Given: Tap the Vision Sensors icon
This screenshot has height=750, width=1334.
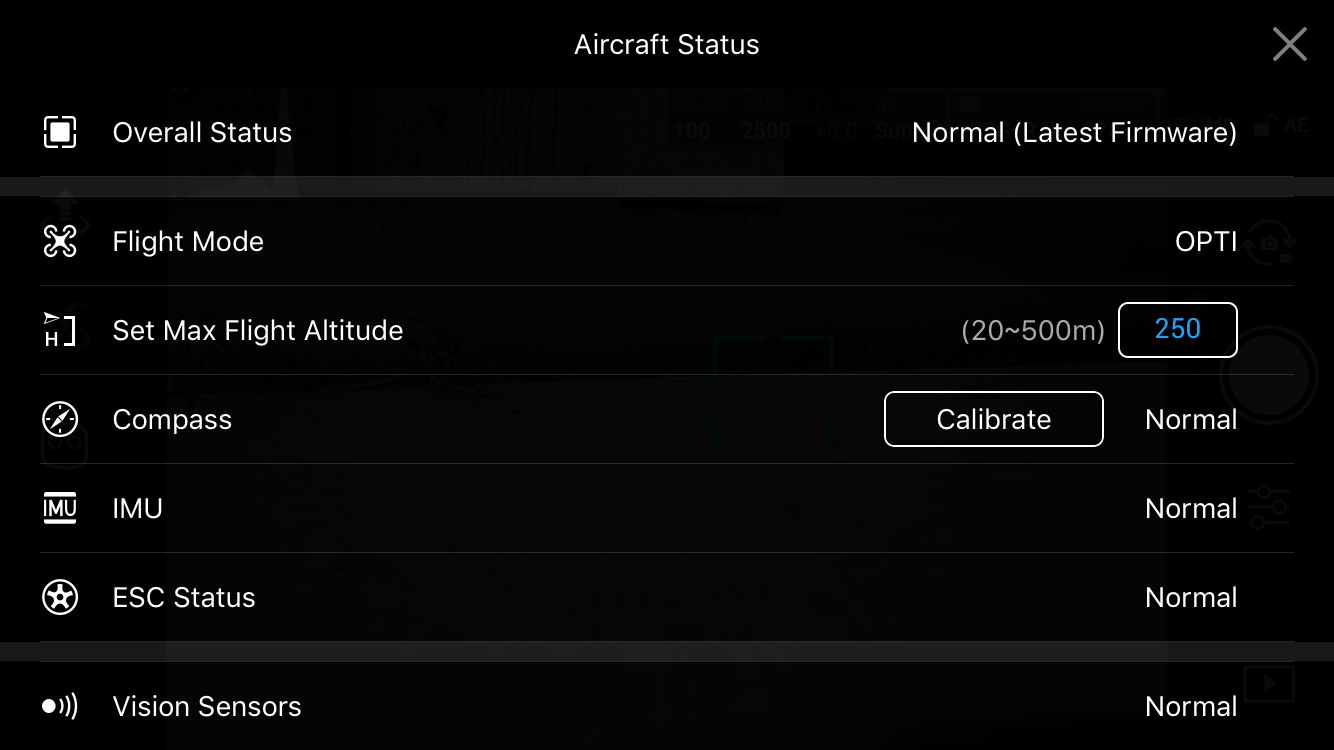Looking at the screenshot, I should point(60,706).
